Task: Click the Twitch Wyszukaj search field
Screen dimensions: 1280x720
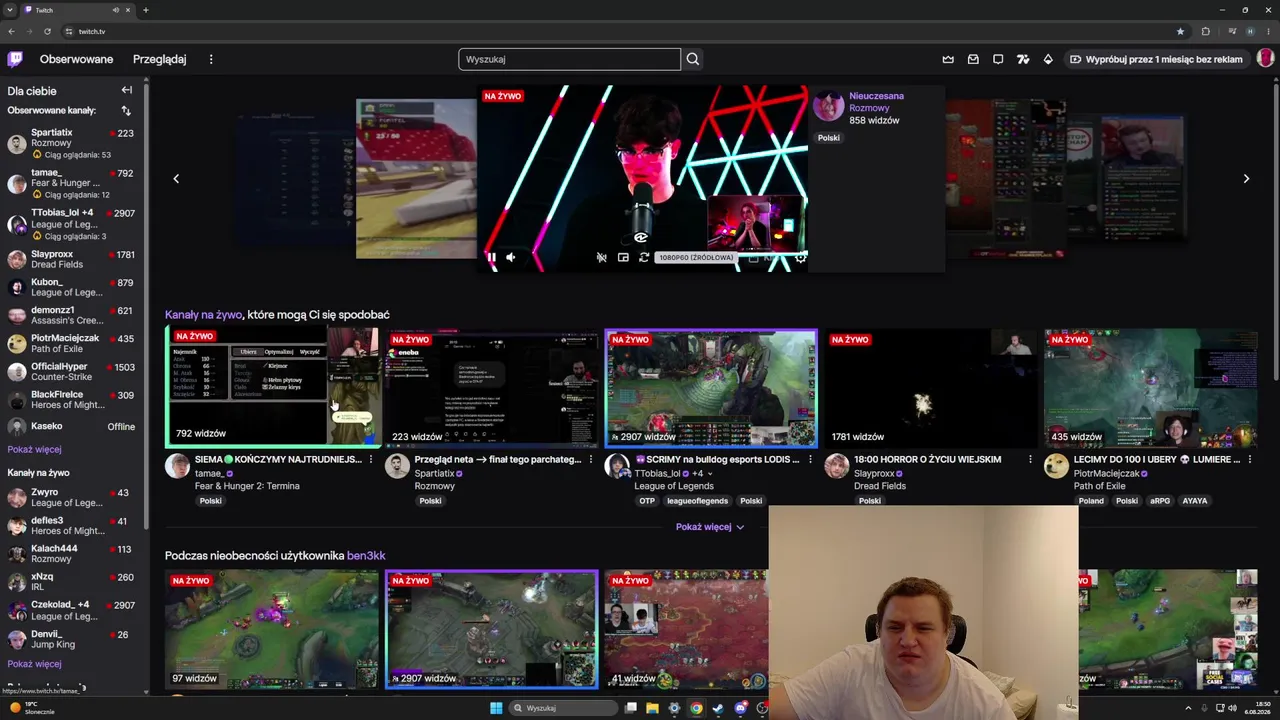Action: click(x=569, y=59)
